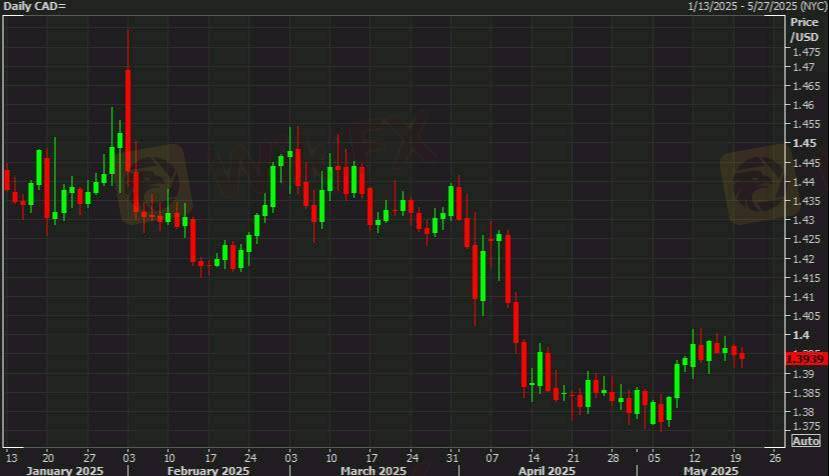The height and width of the screenshot is (476, 829).
Task: Click the 1.425 price axis label
Action: click(807, 239)
